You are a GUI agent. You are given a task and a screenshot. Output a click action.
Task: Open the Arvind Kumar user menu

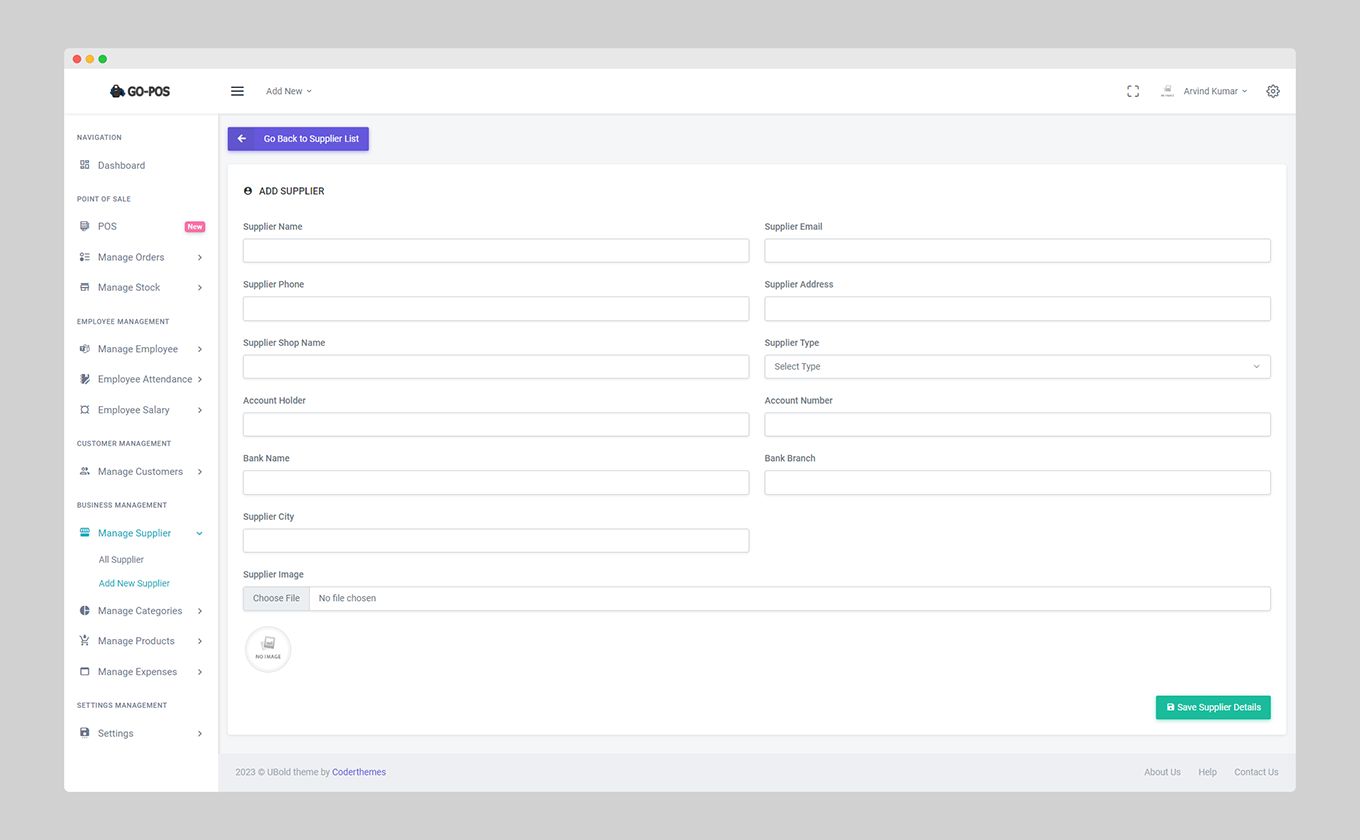(1214, 91)
